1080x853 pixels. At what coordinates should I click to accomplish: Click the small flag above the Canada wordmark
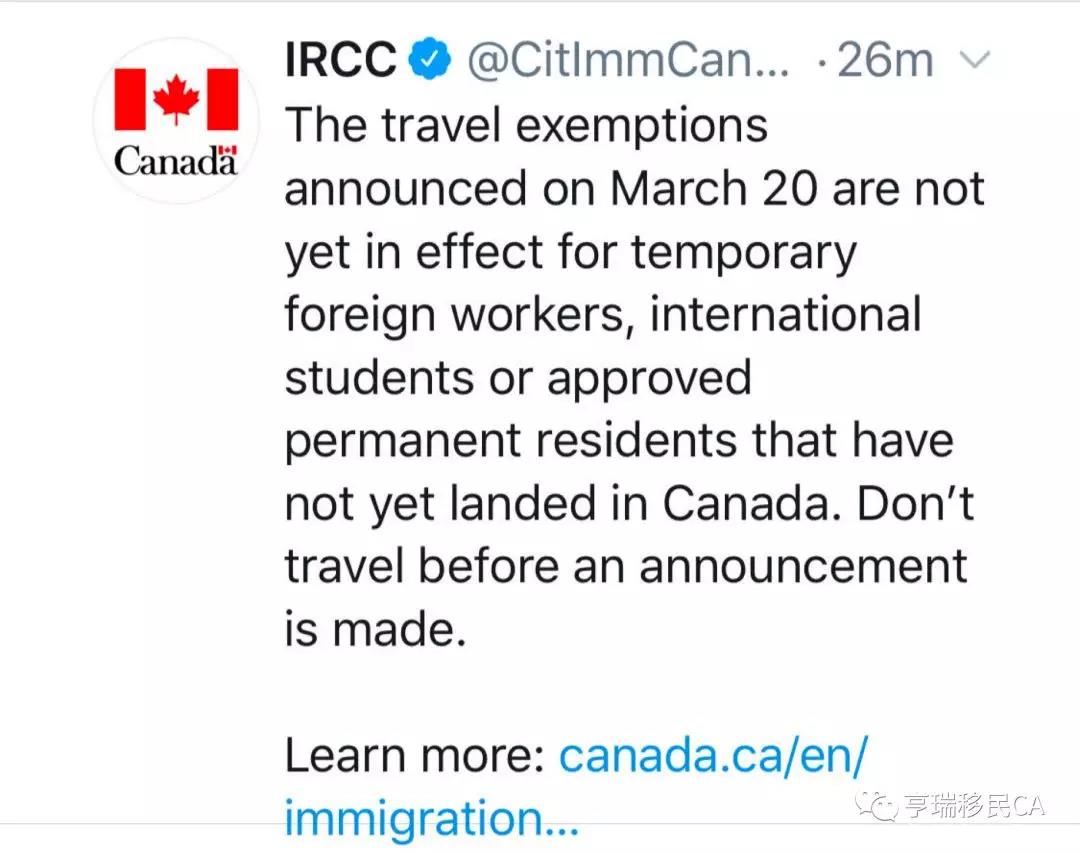[x=227, y=150]
